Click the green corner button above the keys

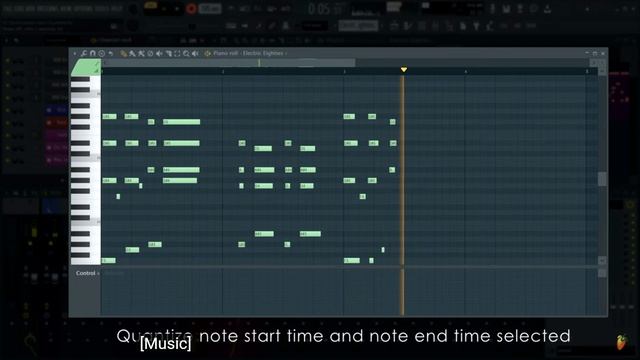coord(86,68)
